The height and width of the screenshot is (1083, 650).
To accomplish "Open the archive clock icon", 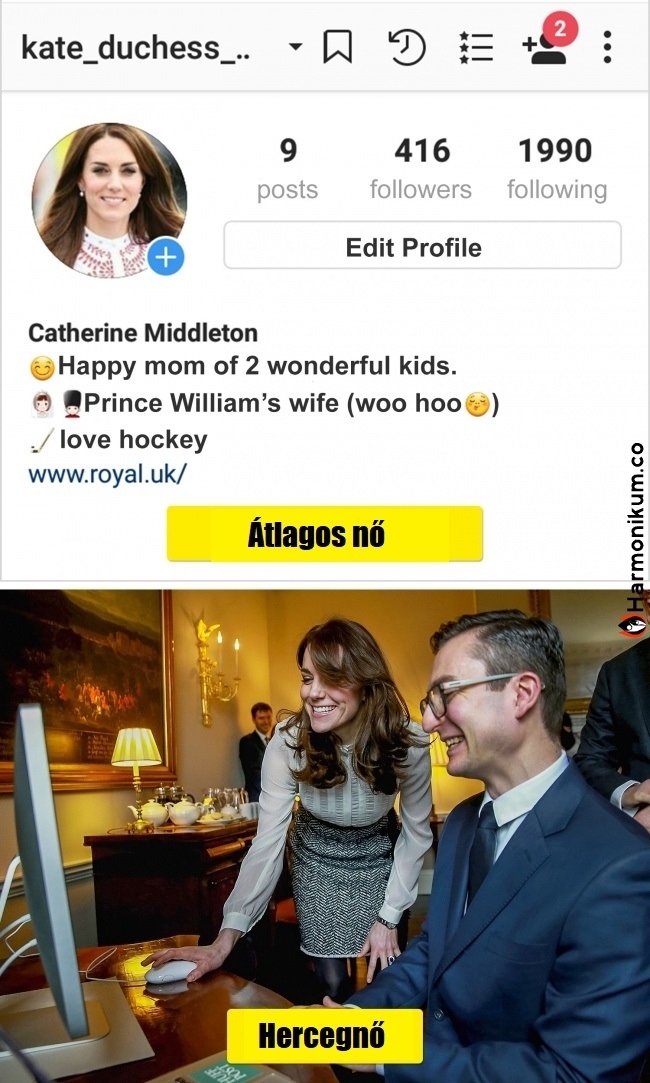I will click(407, 48).
